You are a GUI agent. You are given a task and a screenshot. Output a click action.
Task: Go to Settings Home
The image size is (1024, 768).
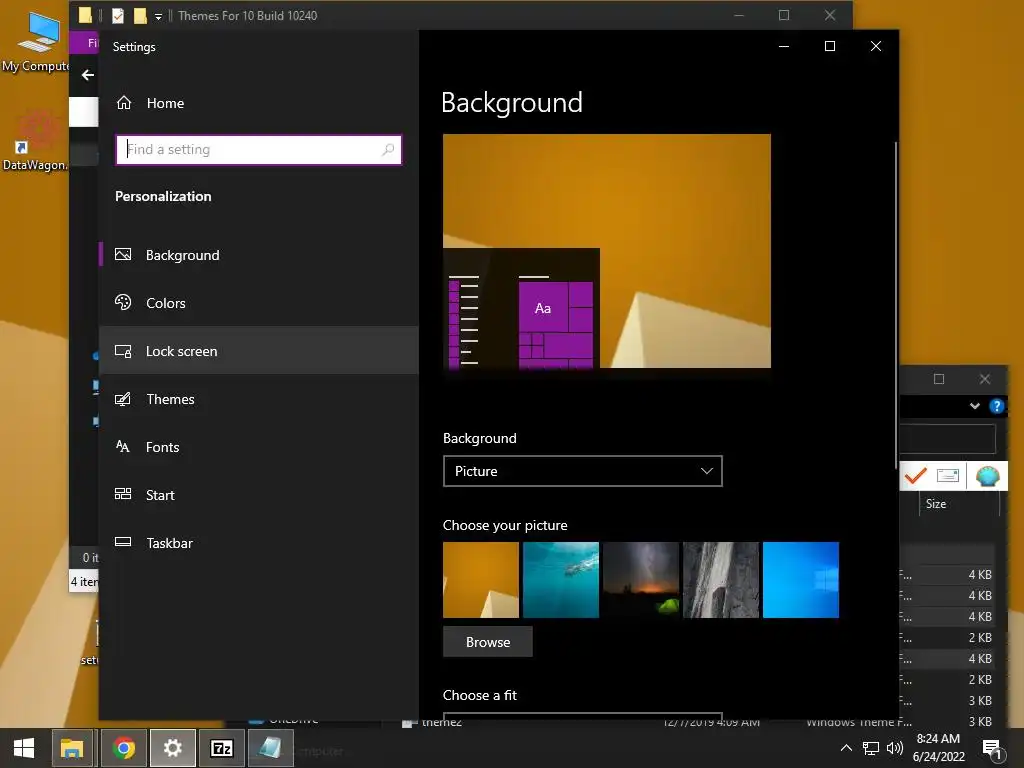[150, 103]
